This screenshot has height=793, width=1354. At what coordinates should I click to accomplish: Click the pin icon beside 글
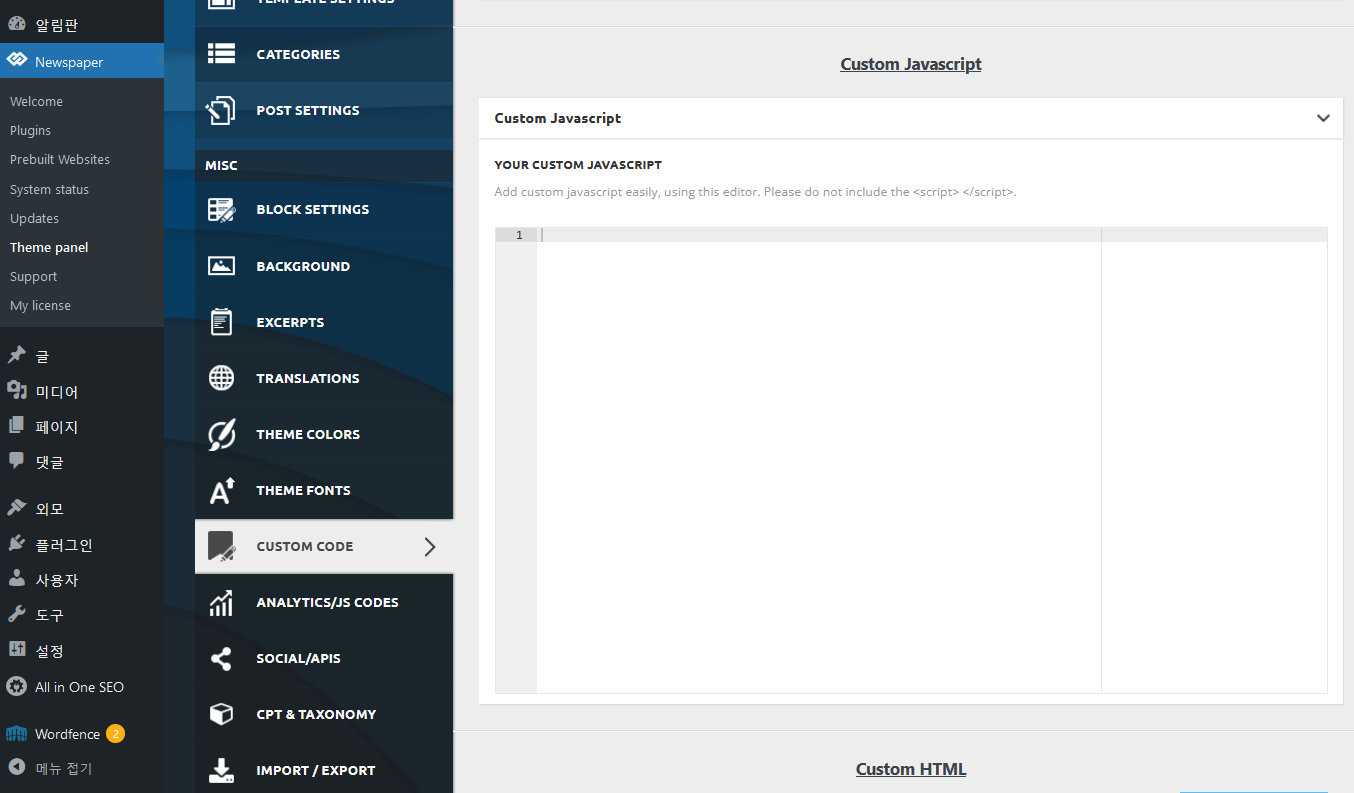(17, 355)
